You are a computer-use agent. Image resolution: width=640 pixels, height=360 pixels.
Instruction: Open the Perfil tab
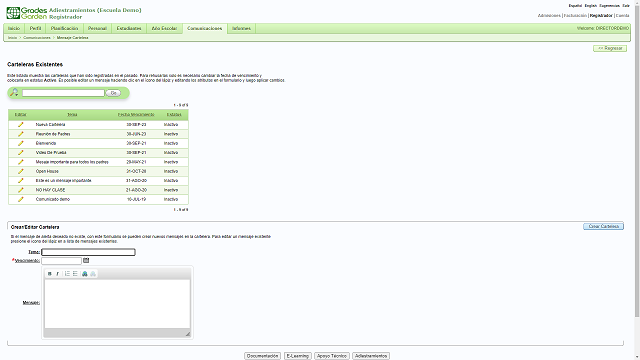click(x=36, y=29)
